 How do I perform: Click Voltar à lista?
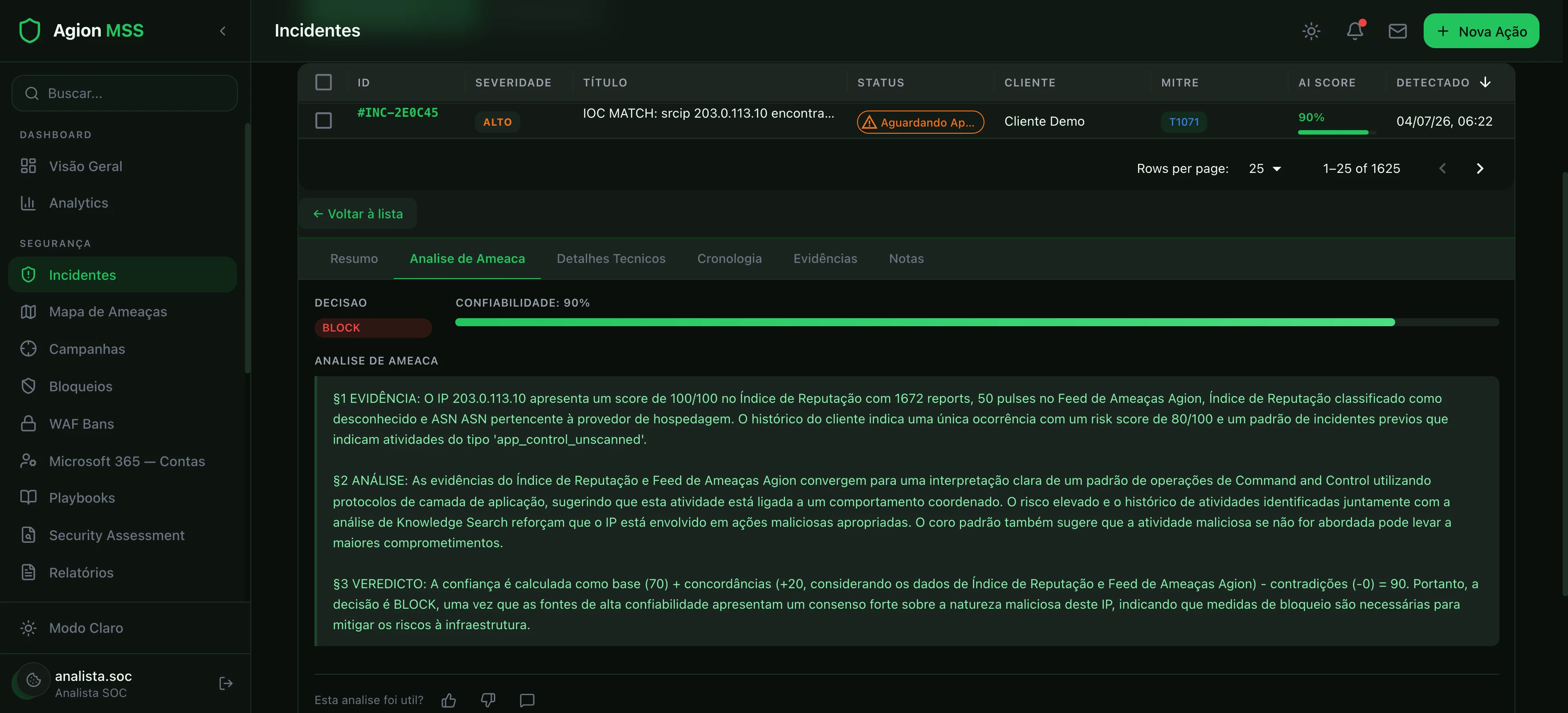click(x=358, y=214)
